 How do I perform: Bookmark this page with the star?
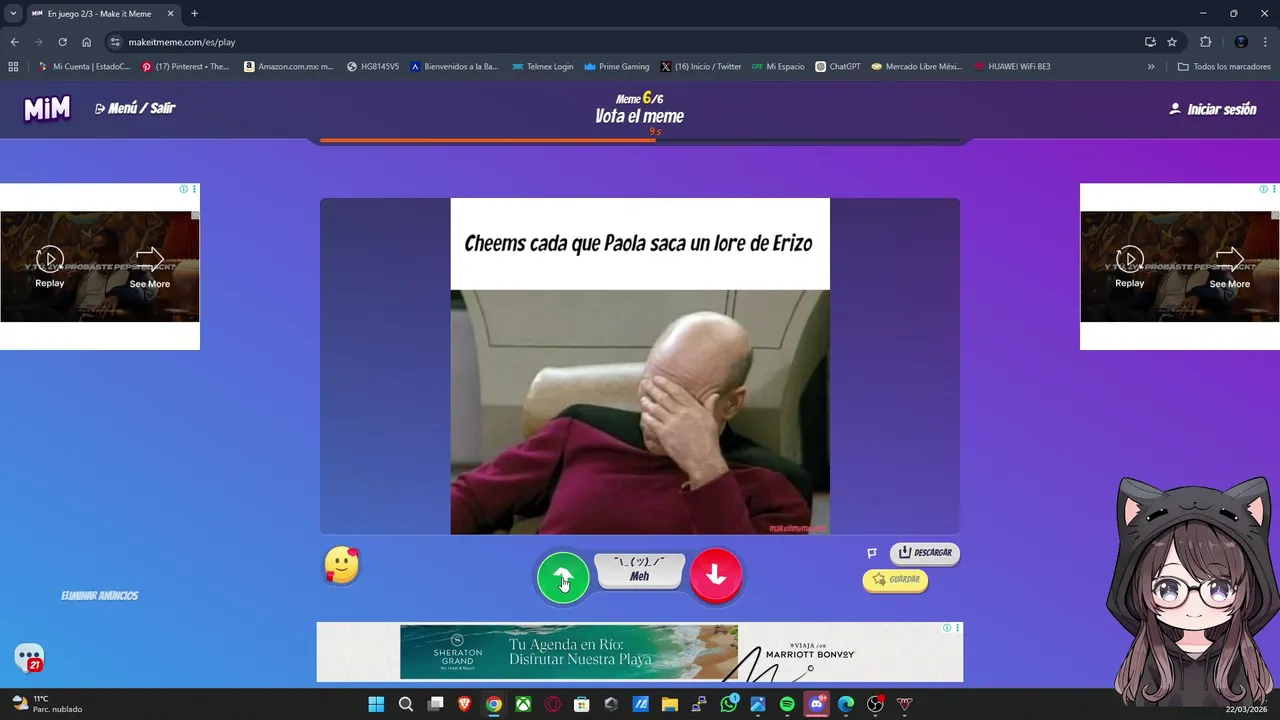pos(1172,42)
